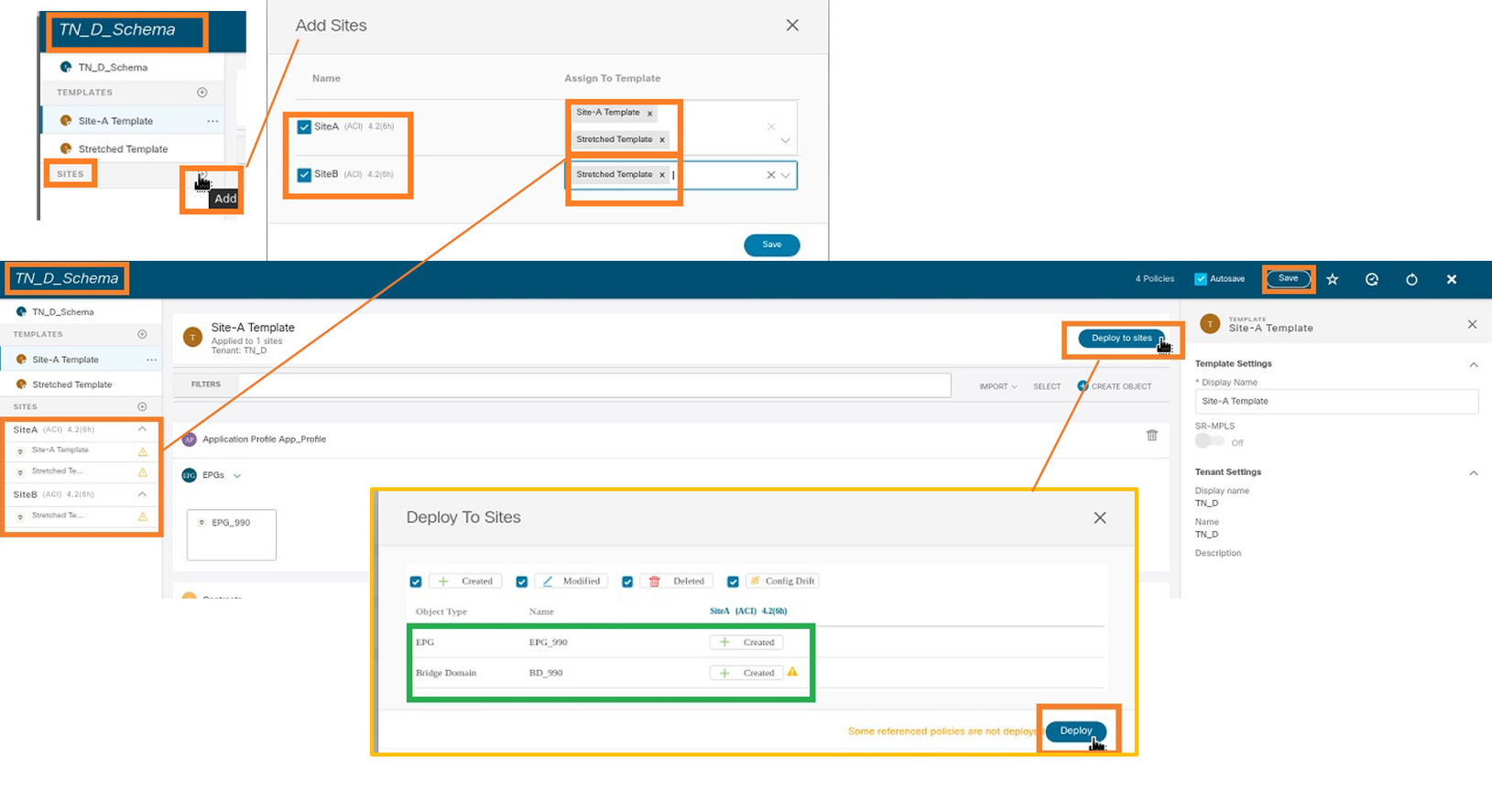Check the SiteB checkbox in Add Sites
The image size is (1492, 812).
[x=304, y=175]
